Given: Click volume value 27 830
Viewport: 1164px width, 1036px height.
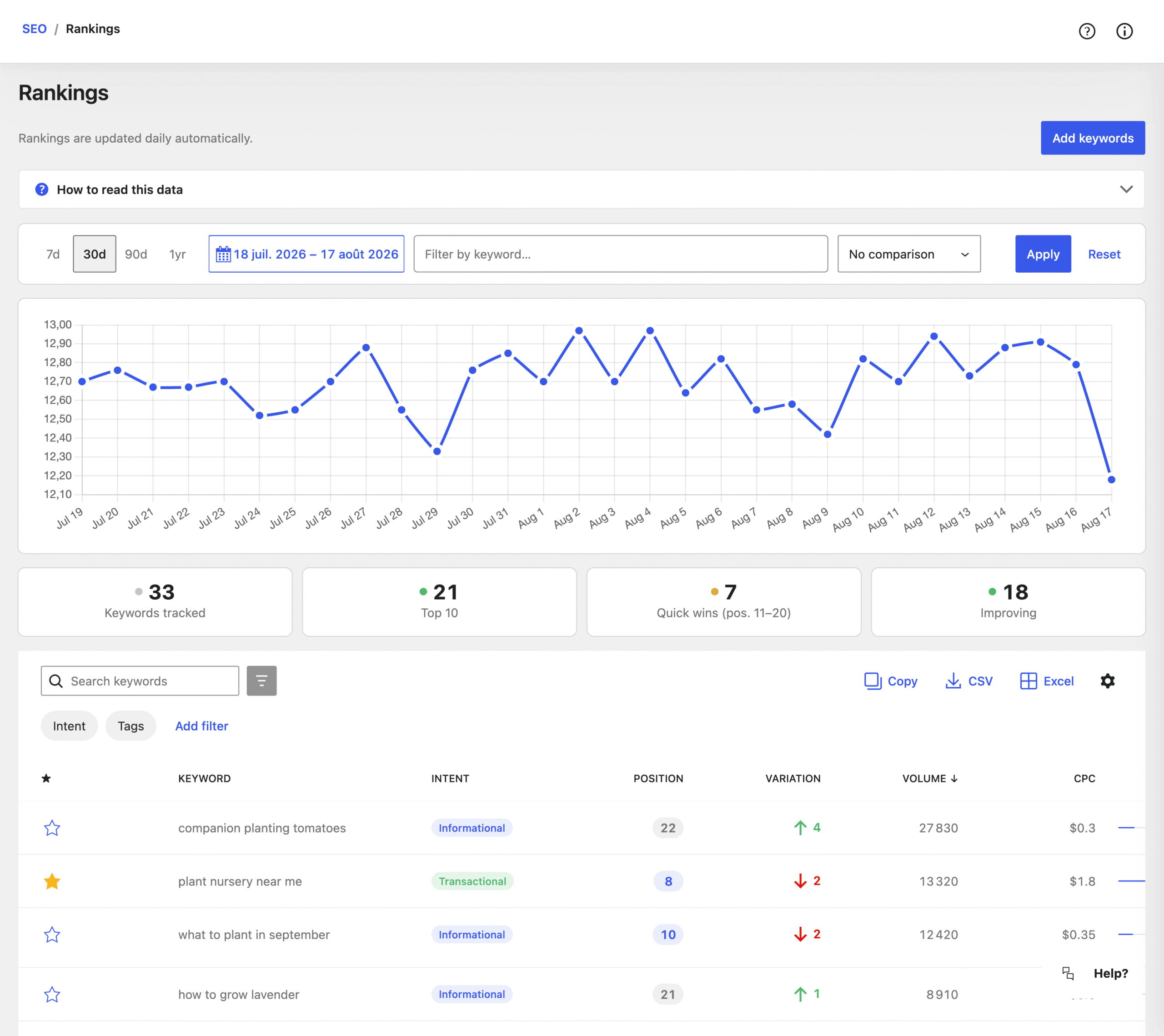Looking at the screenshot, I should pos(938,828).
